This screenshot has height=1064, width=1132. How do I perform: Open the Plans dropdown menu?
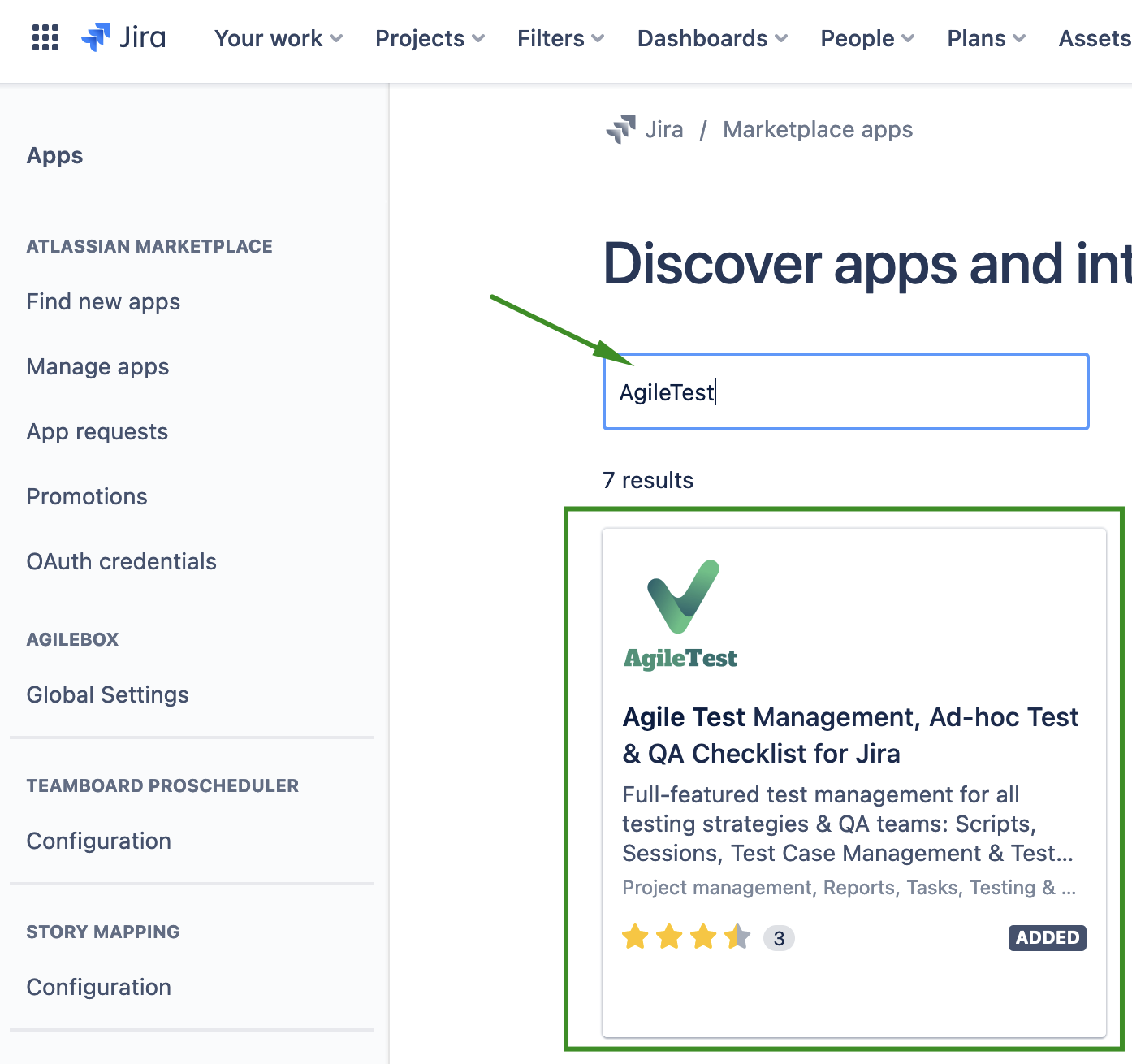987,38
